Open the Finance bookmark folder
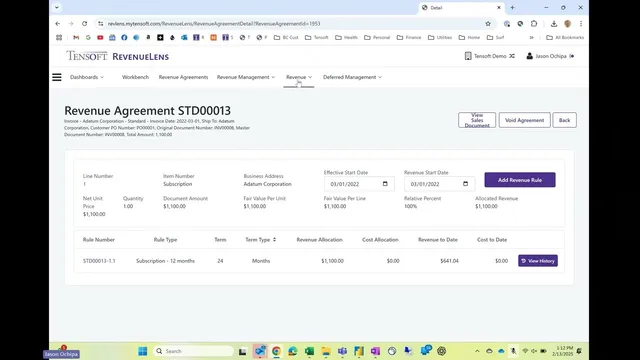640x360 pixels. pos(409,37)
